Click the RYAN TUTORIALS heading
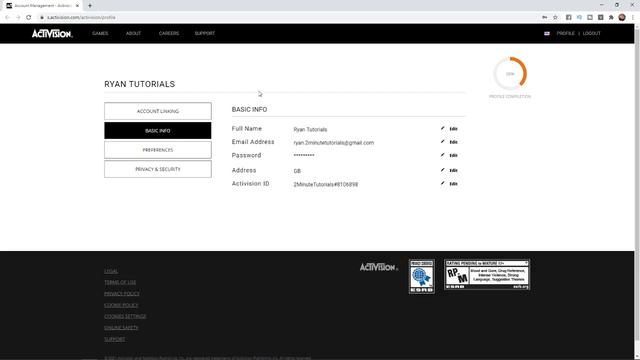The width and height of the screenshot is (640, 360). (140, 84)
